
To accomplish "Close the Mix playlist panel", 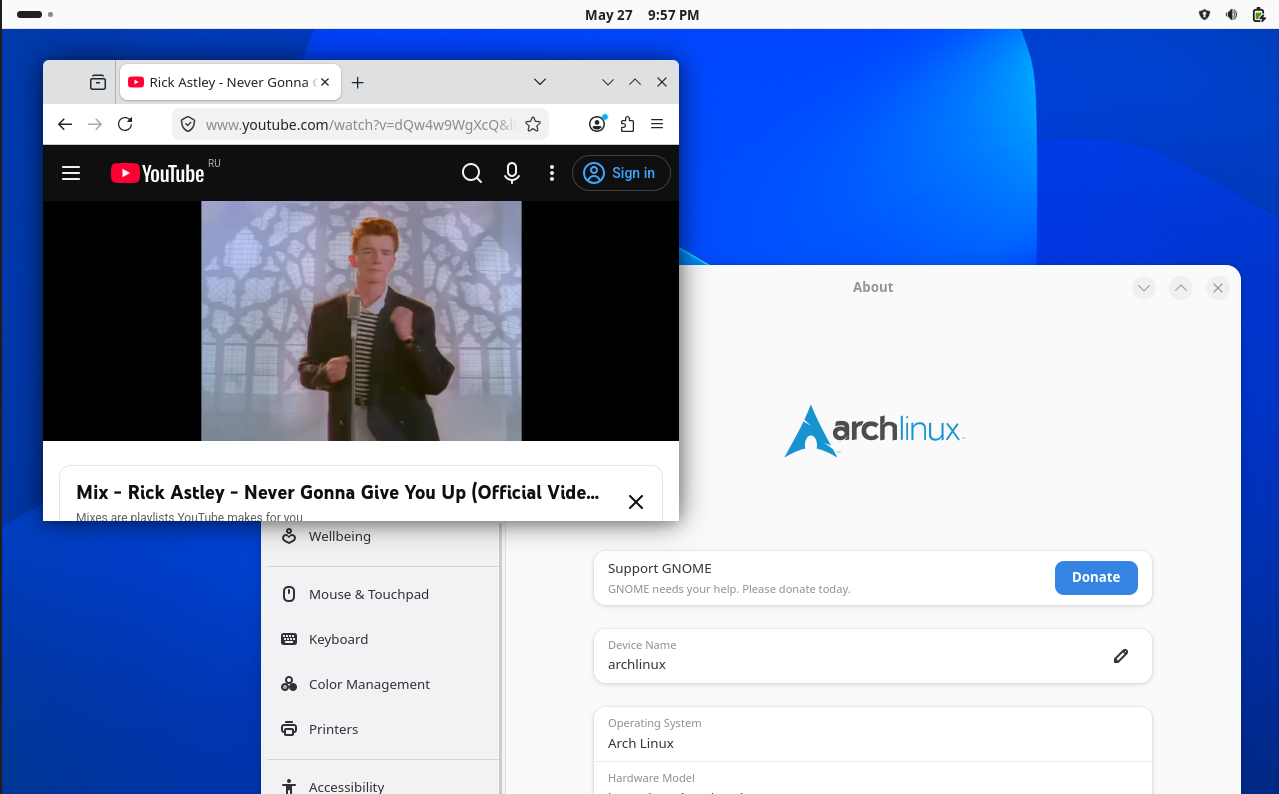I will click(636, 502).
